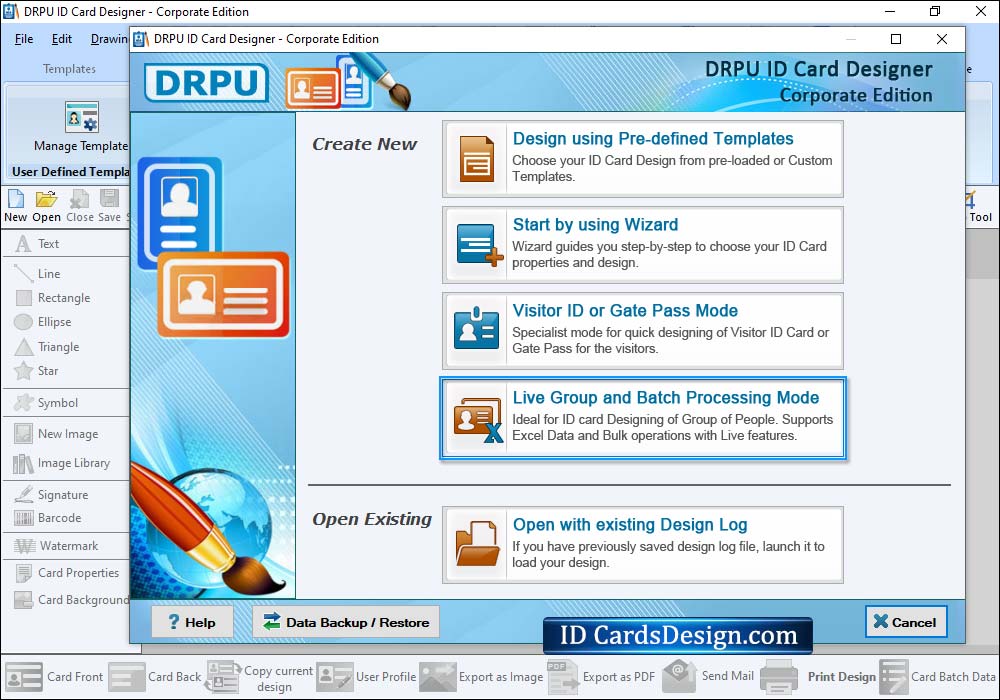Click the Tool icon at toolbar right

coord(980,207)
